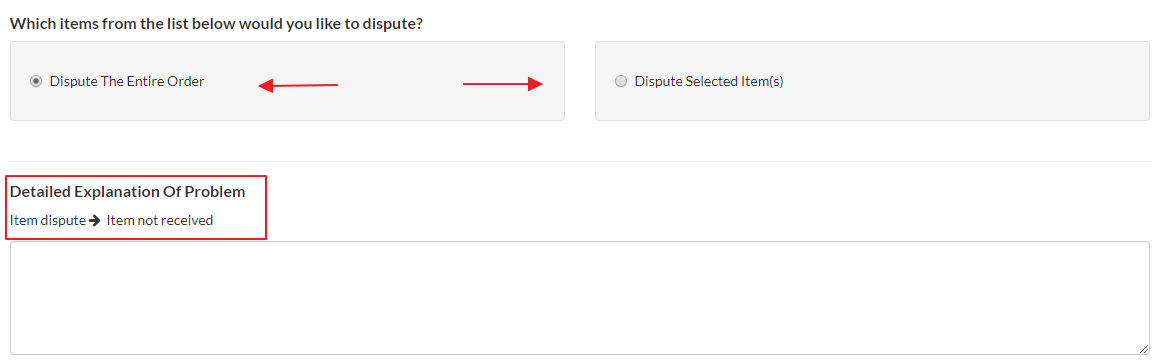Choose the Dispute Selected Item(s) radio button
Image resolution: width=1174 pixels, height=362 pixels.
pos(621,82)
